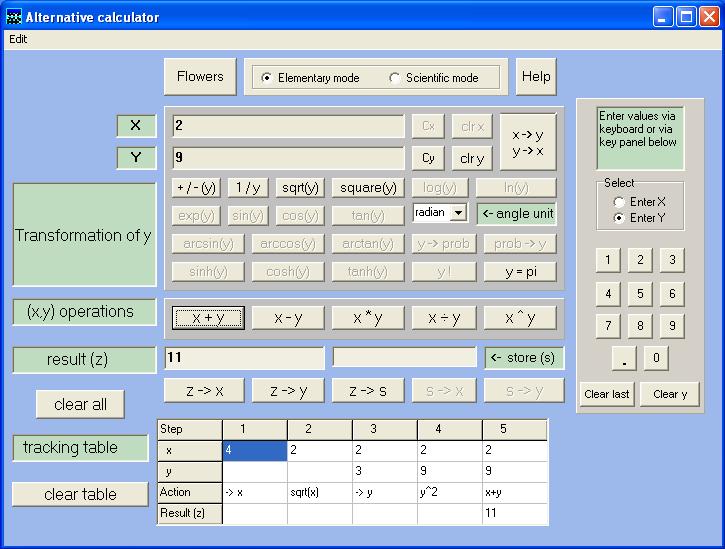
Task: Click the z -> x transfer button
Action: tap(204, 391)
